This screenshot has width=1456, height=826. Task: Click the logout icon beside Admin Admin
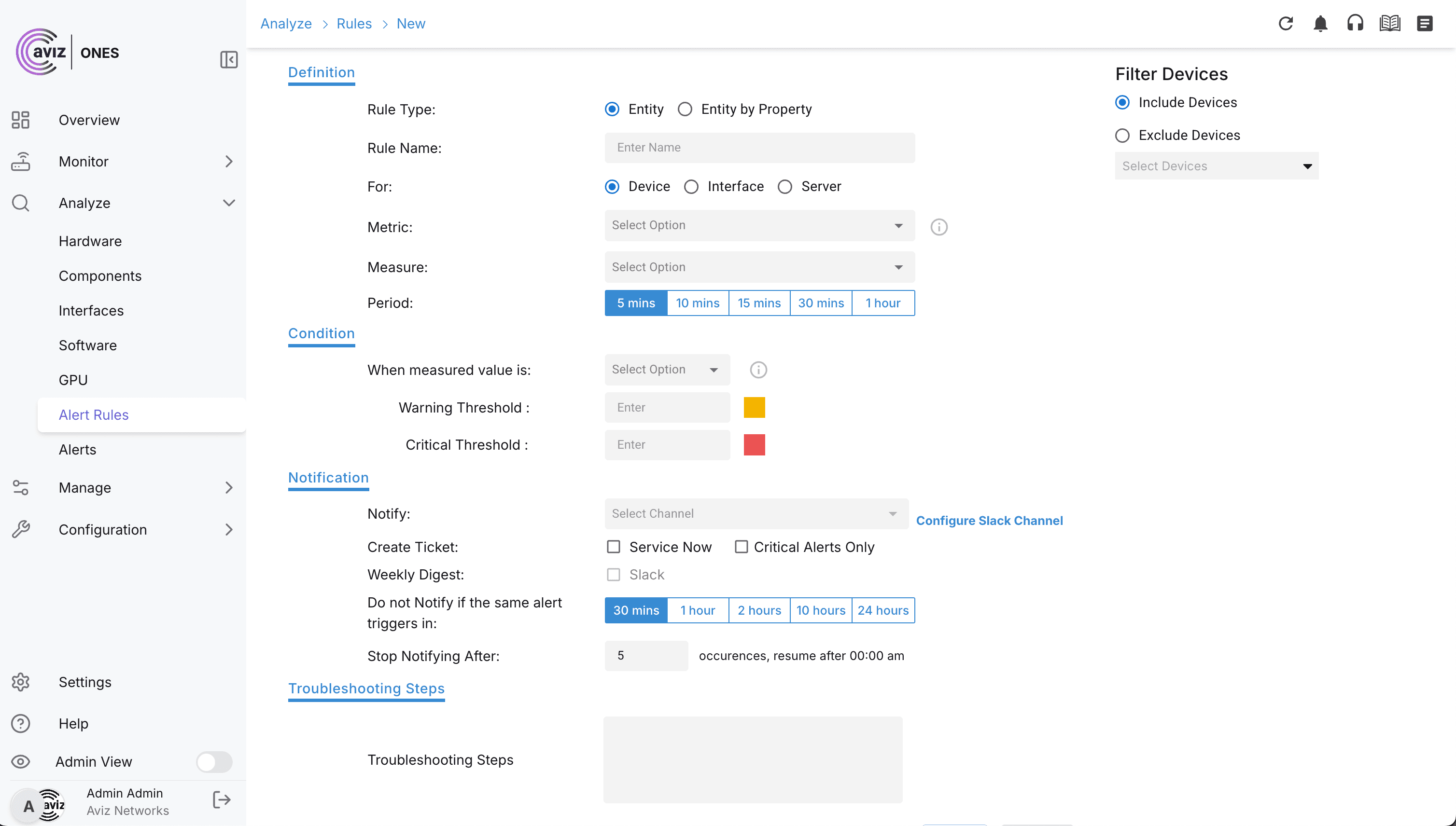(222, 800)
